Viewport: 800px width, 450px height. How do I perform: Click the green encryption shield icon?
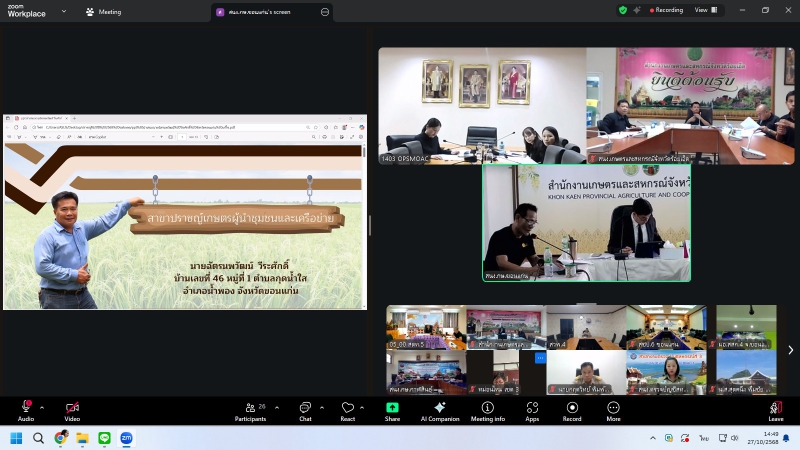coord(623,10)
